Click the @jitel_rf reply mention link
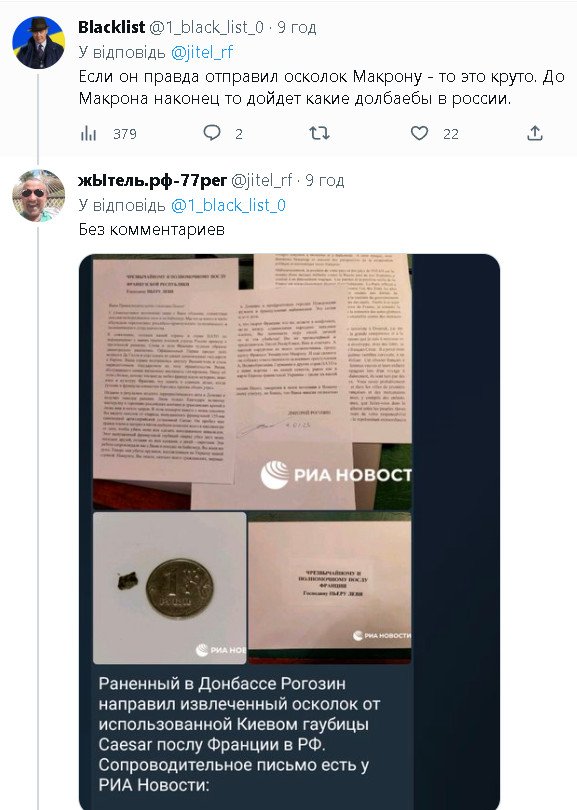 coord(202,52)
